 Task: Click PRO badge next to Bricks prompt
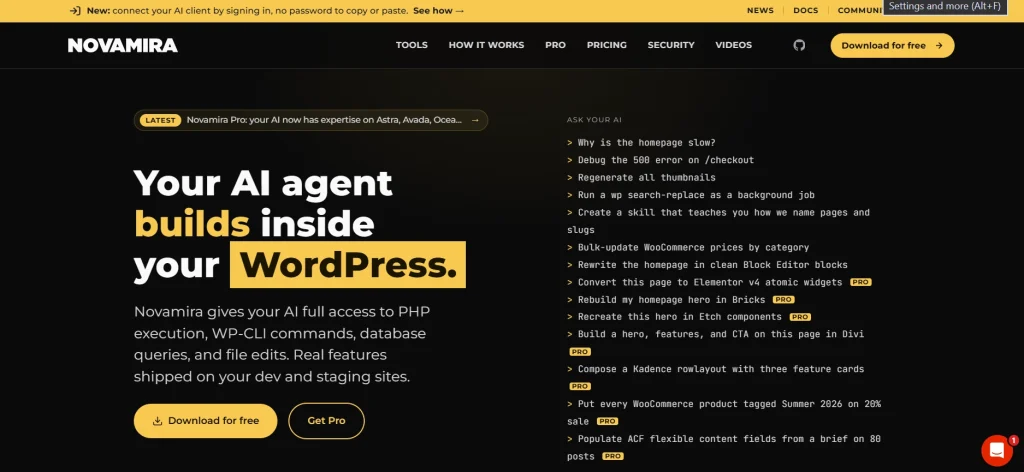(784, 300)
